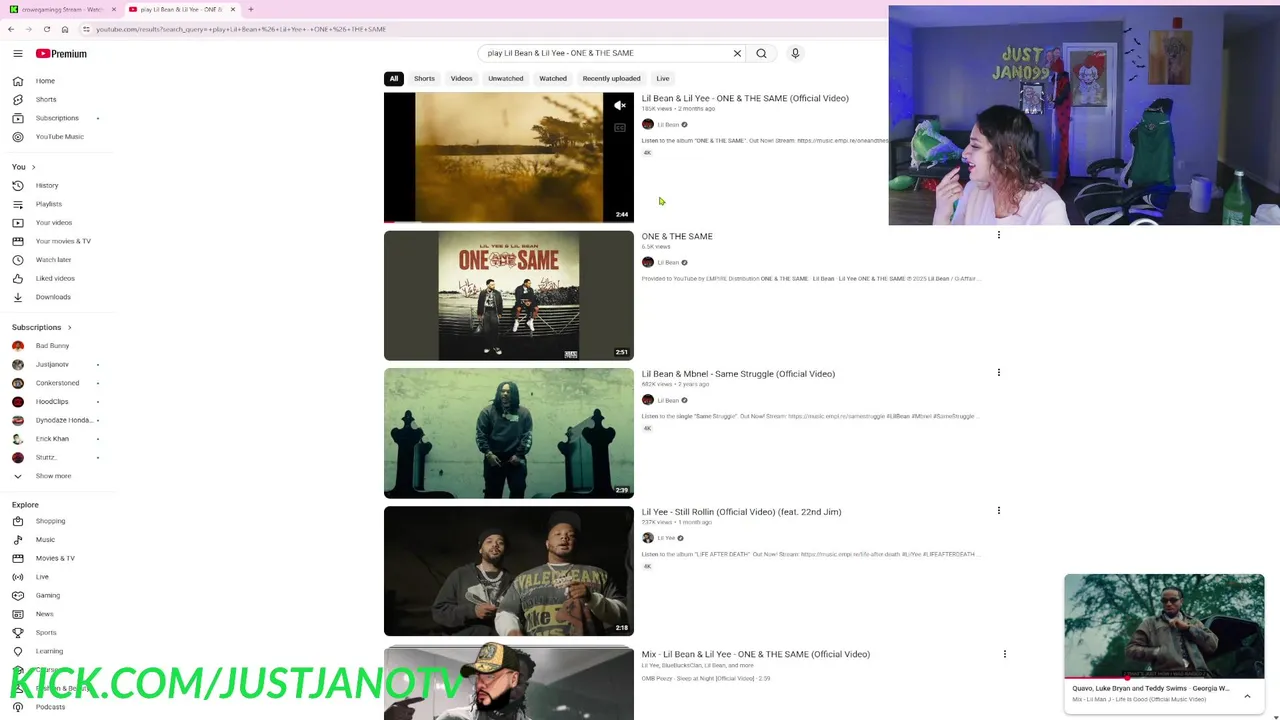Select the Shorts filter chip
1280x720 pixels.
[424, 78]
